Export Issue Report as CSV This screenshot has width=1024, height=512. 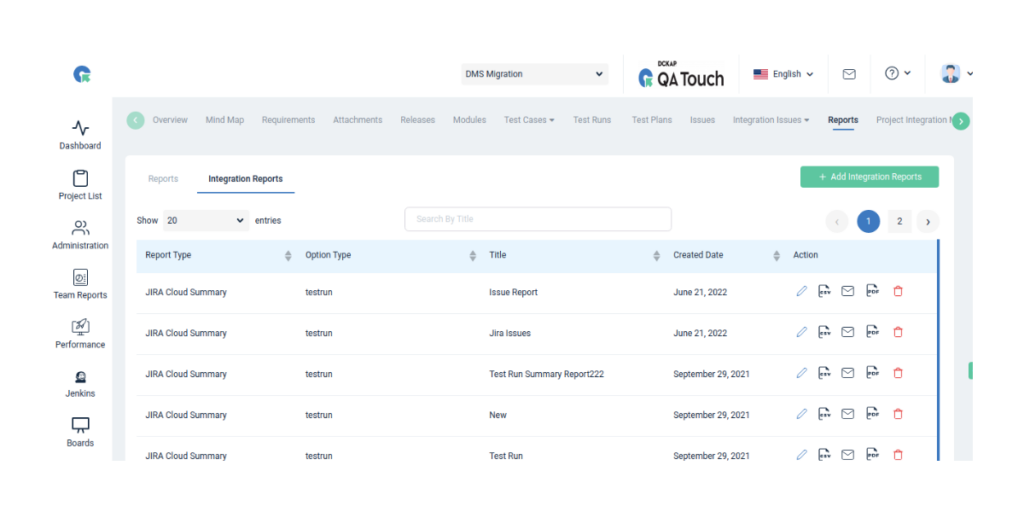point(825,291)
